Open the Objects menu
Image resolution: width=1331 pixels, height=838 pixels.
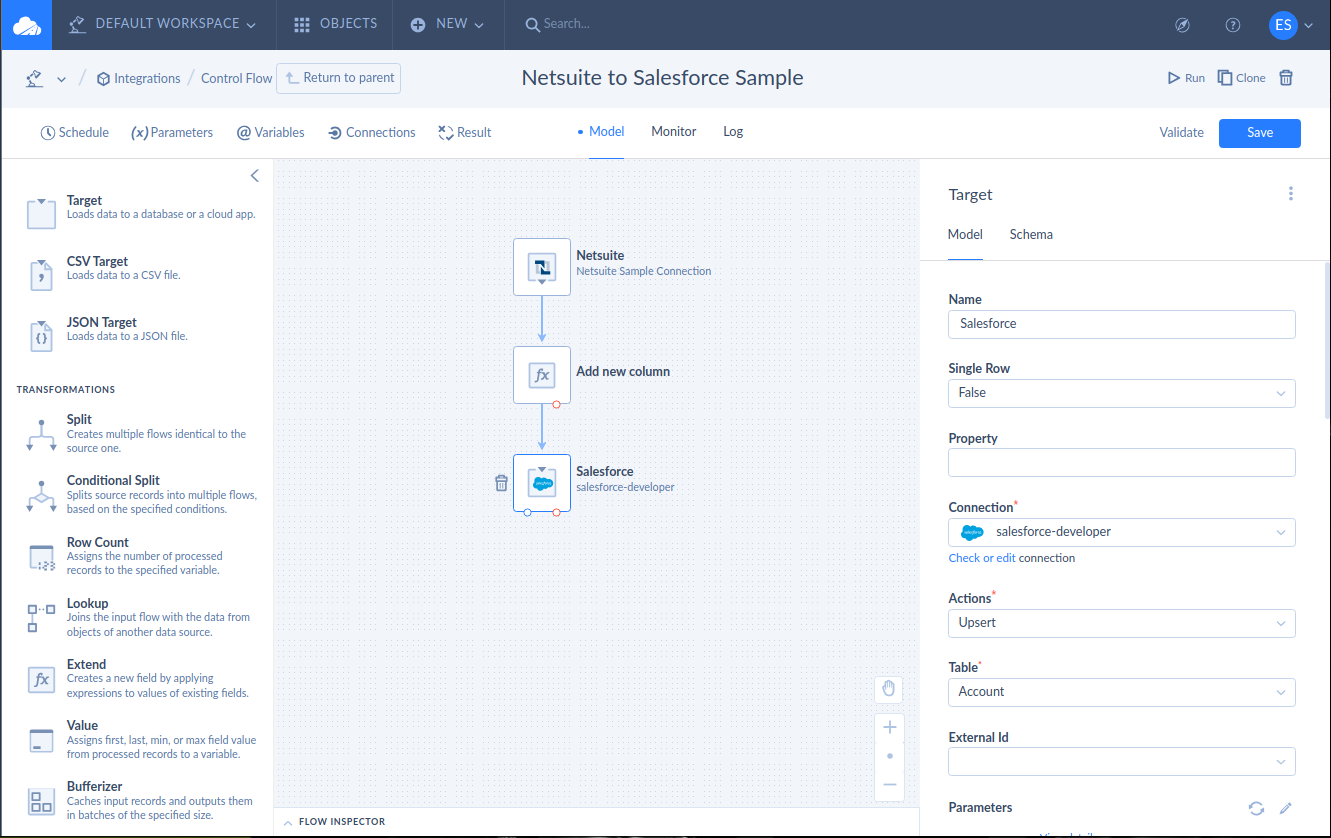click(x=336, y=24)
